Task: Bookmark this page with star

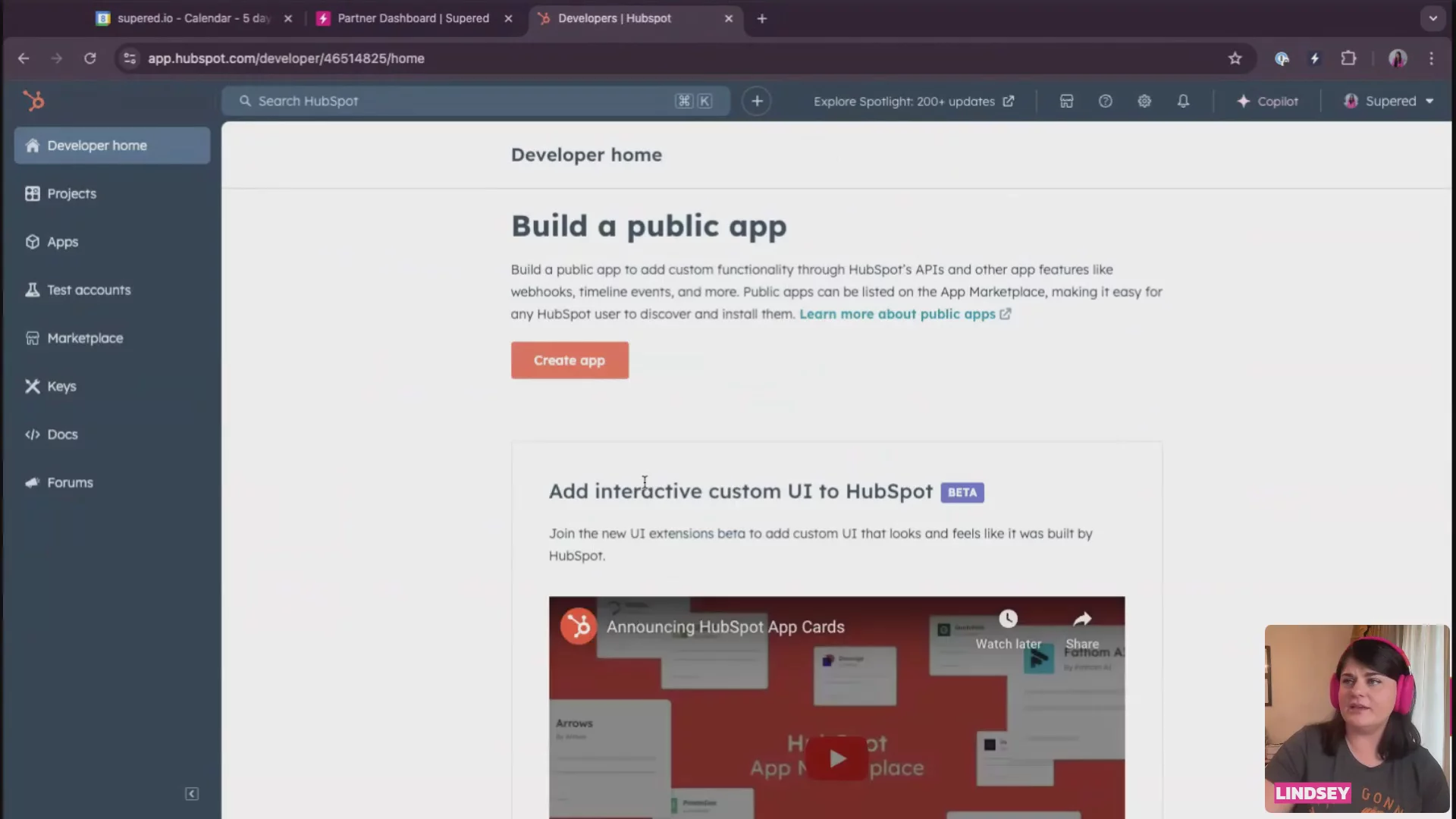Action: 1235,58
